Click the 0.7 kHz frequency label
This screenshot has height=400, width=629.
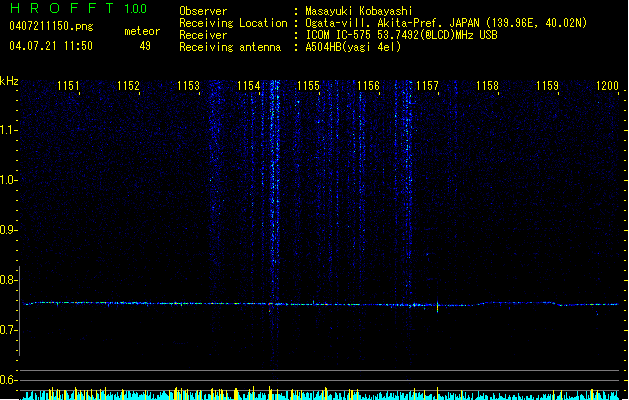[x=8, y=330]
